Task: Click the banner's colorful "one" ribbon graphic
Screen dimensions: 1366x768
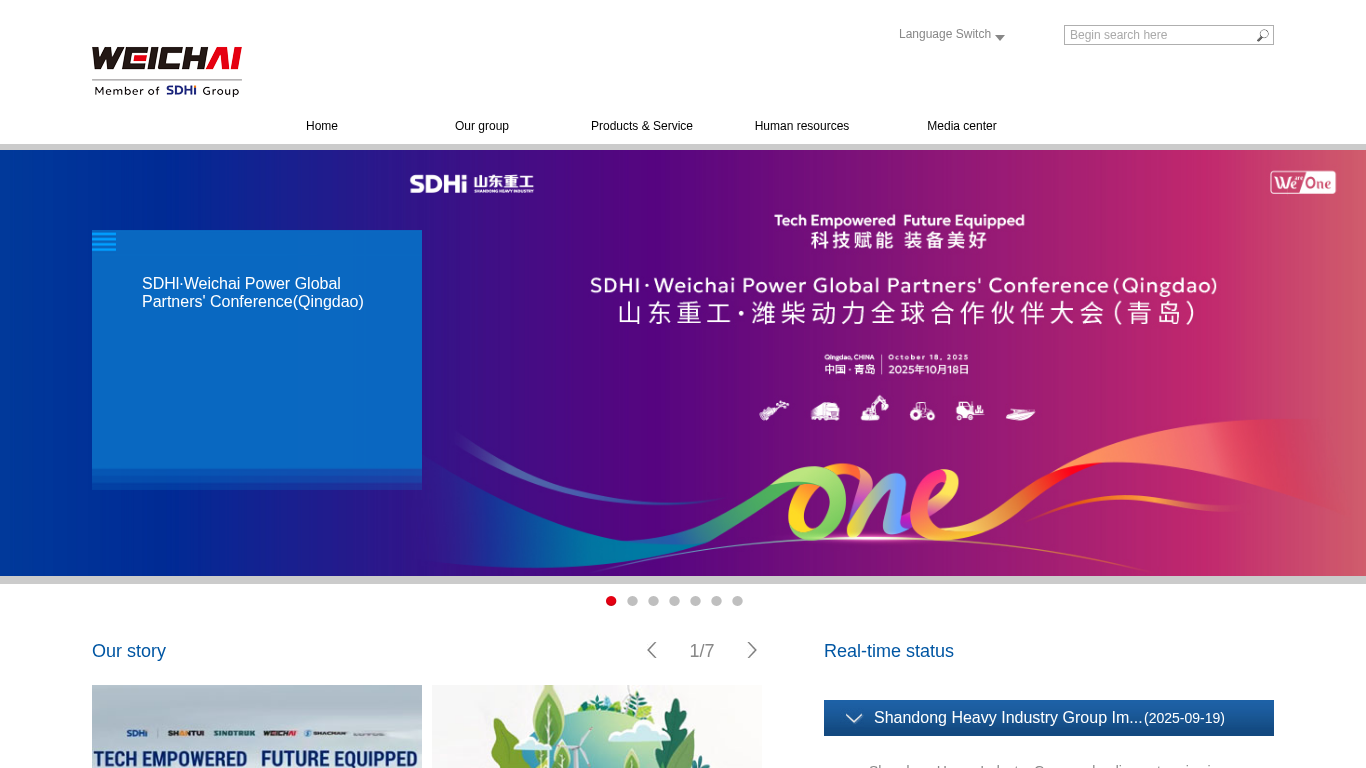Action: pos(872,503)
